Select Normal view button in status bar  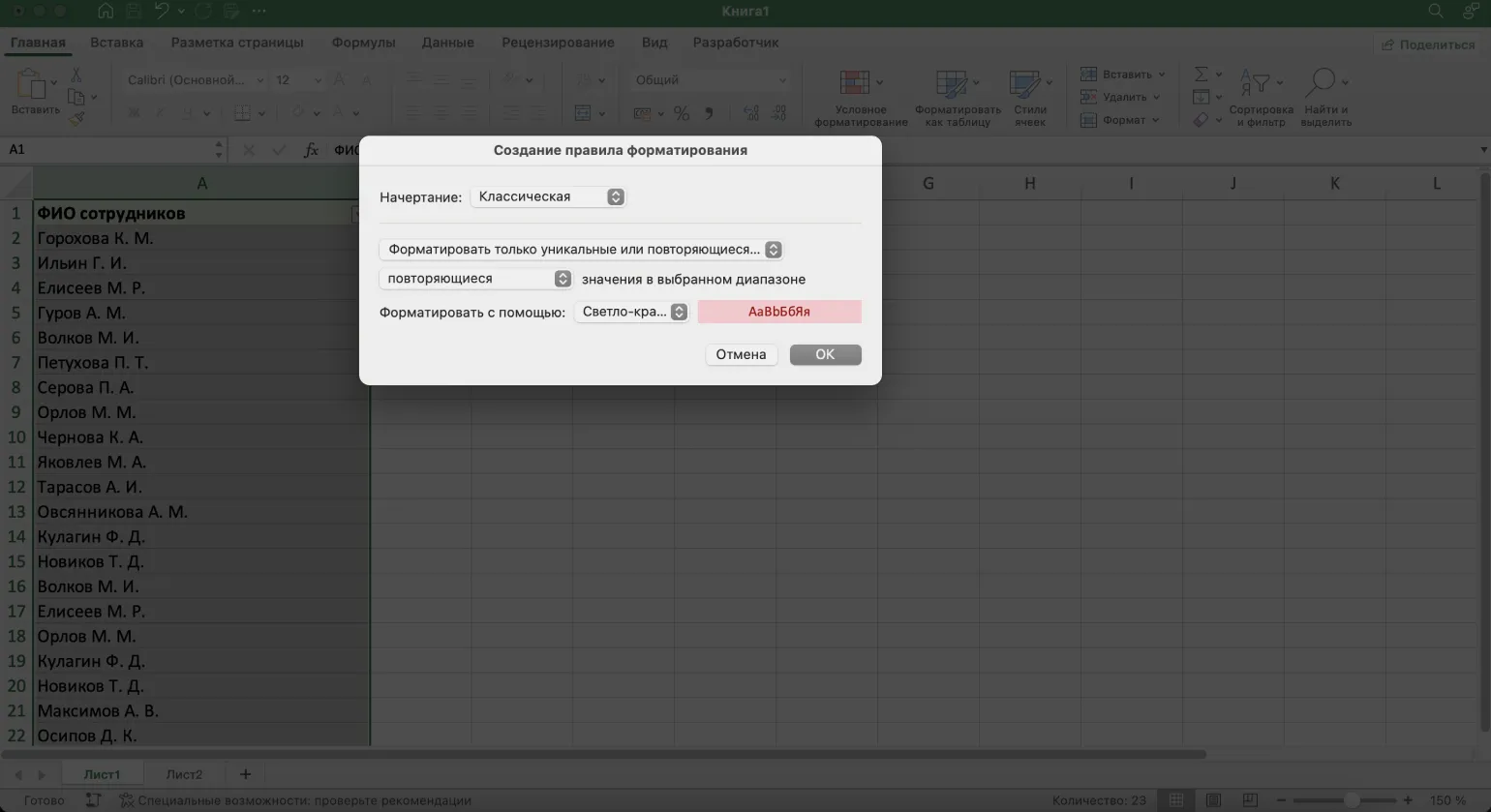coord(1176,800)
